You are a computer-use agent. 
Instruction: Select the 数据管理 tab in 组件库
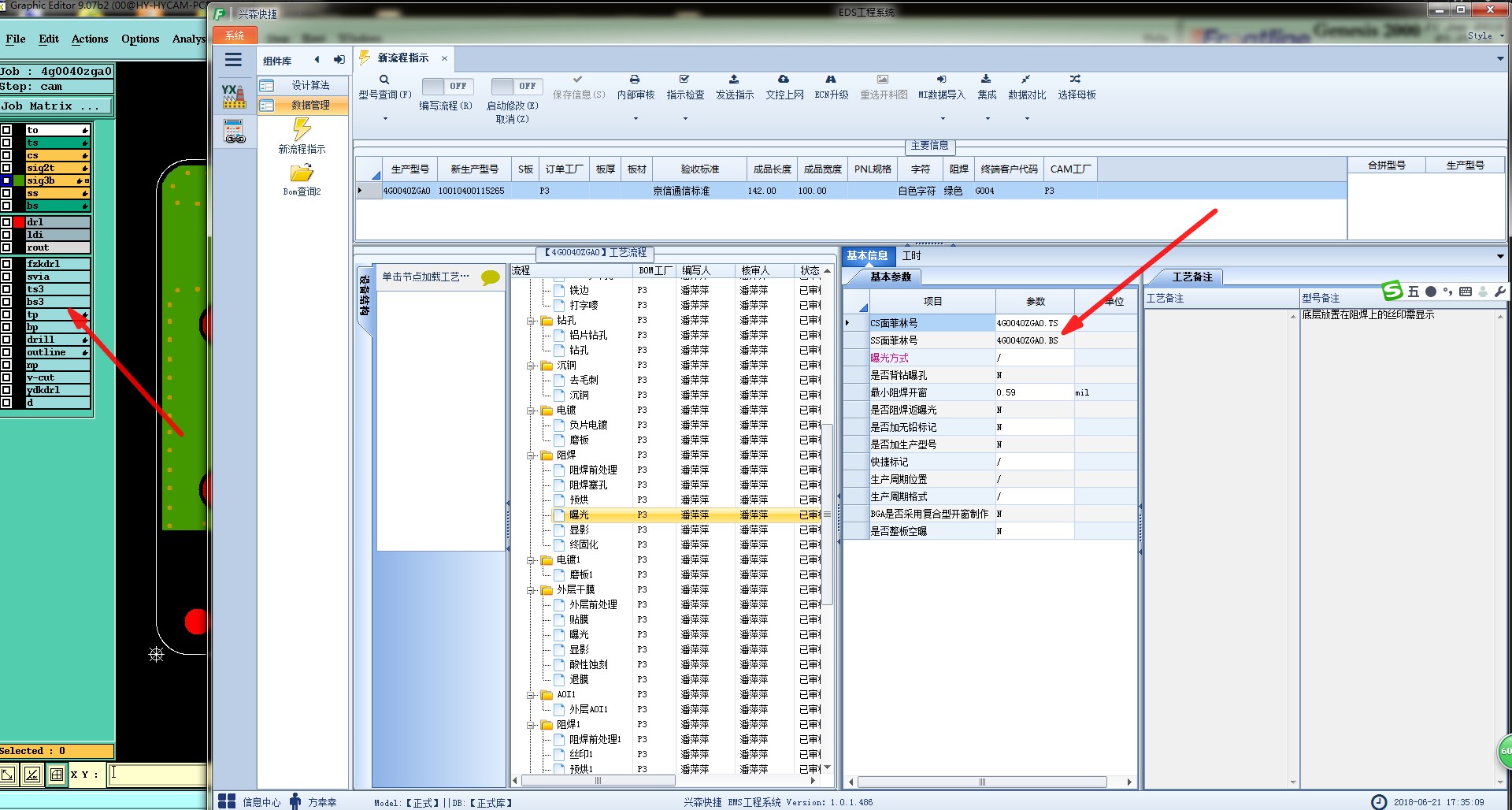(x=303, y=105)
